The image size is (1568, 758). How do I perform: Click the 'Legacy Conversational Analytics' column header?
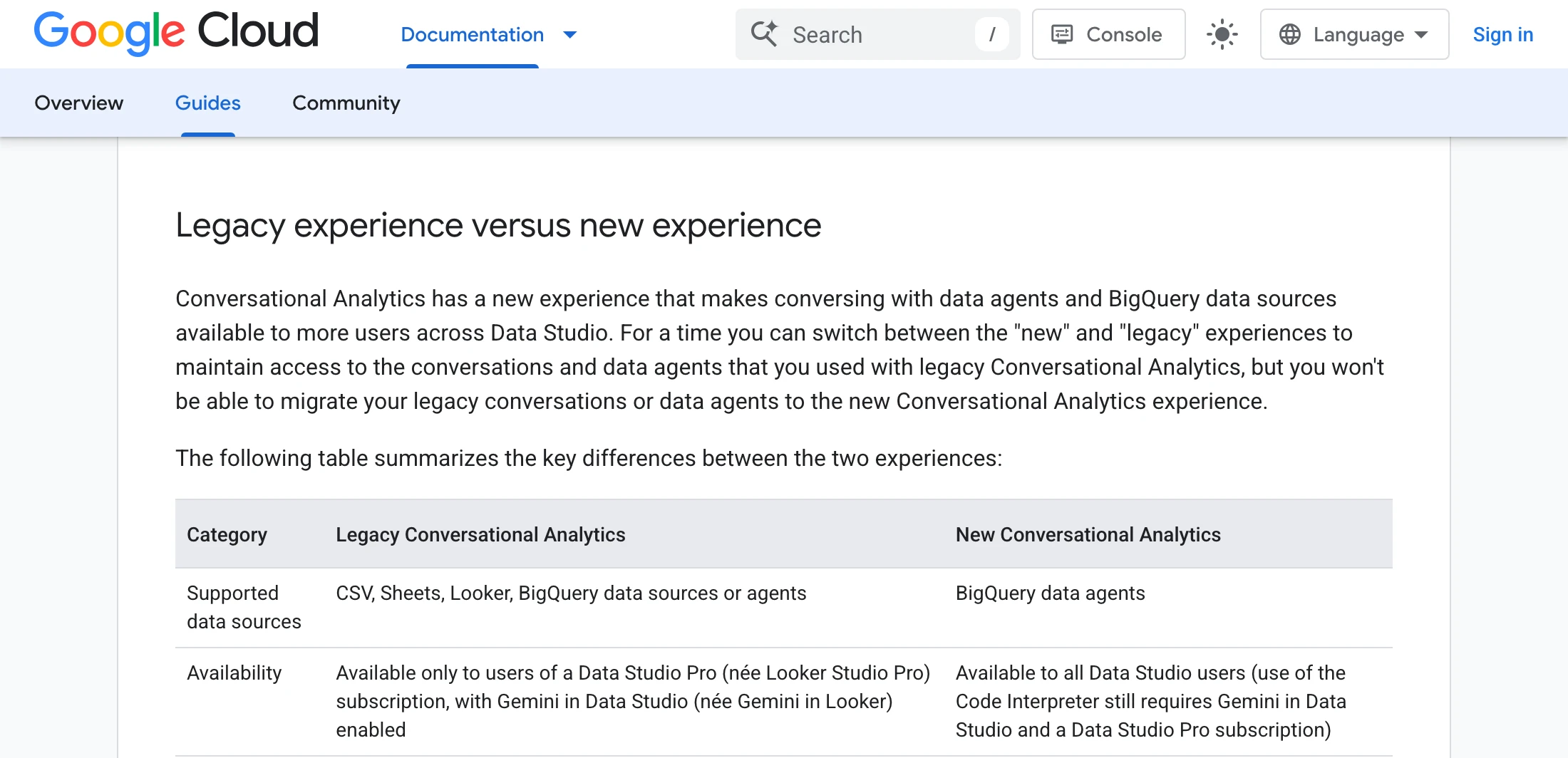480,534
